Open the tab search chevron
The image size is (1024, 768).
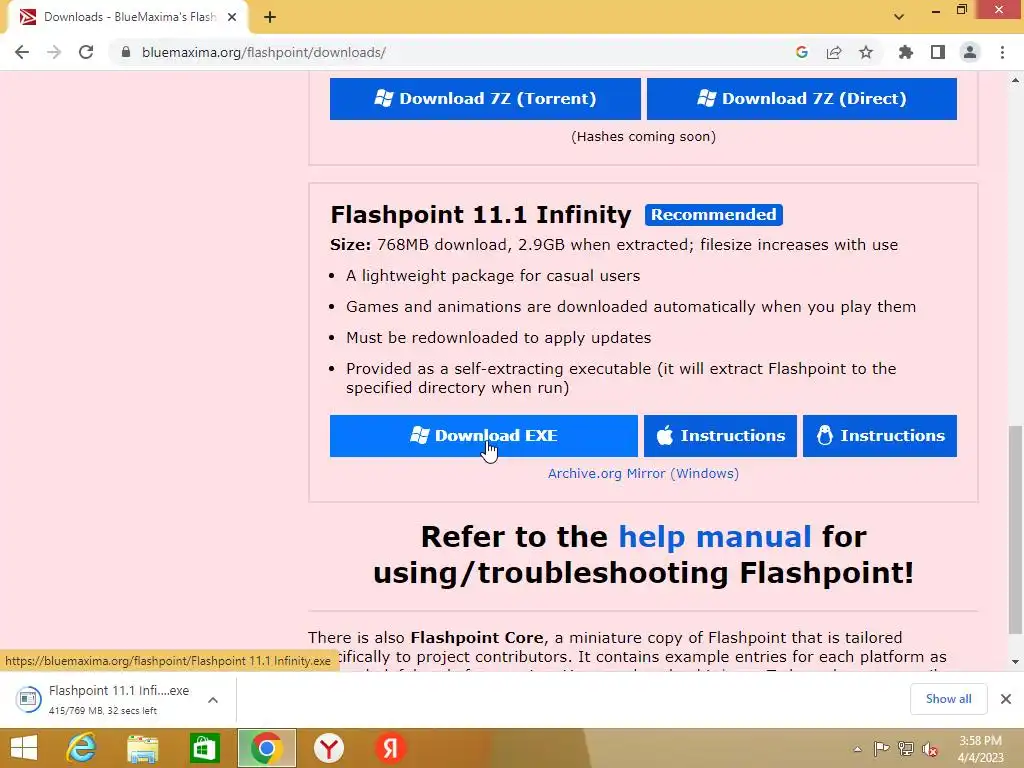pos(899,17)
